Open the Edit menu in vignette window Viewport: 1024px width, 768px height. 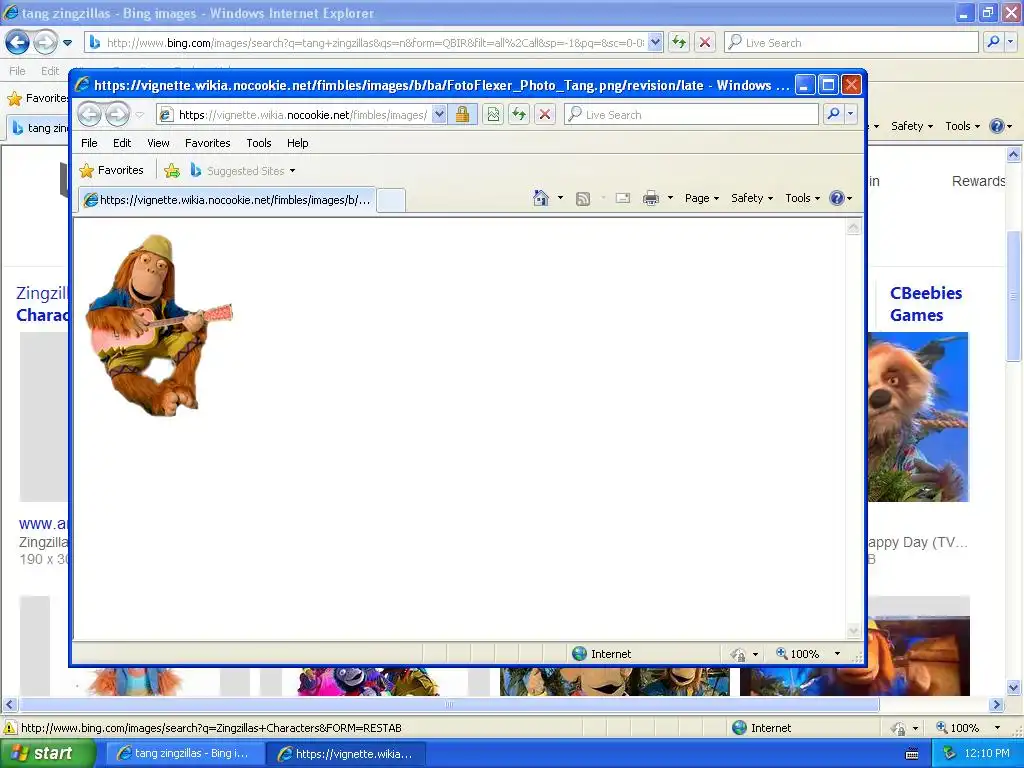pyautogui.click(x=122, y=143)
